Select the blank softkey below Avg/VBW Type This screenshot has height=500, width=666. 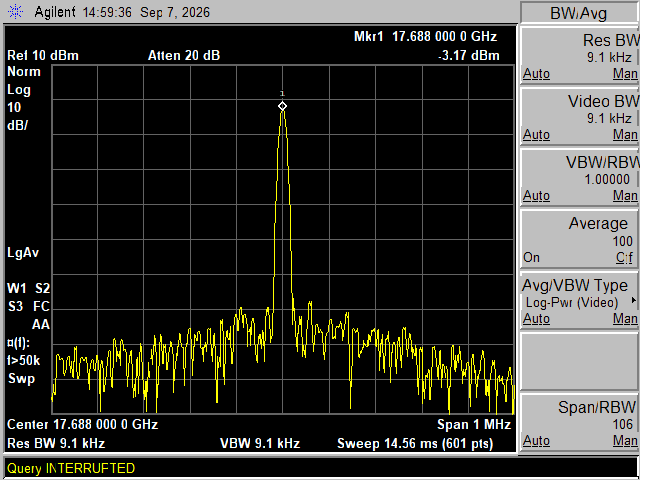click(x=579, y=362)
